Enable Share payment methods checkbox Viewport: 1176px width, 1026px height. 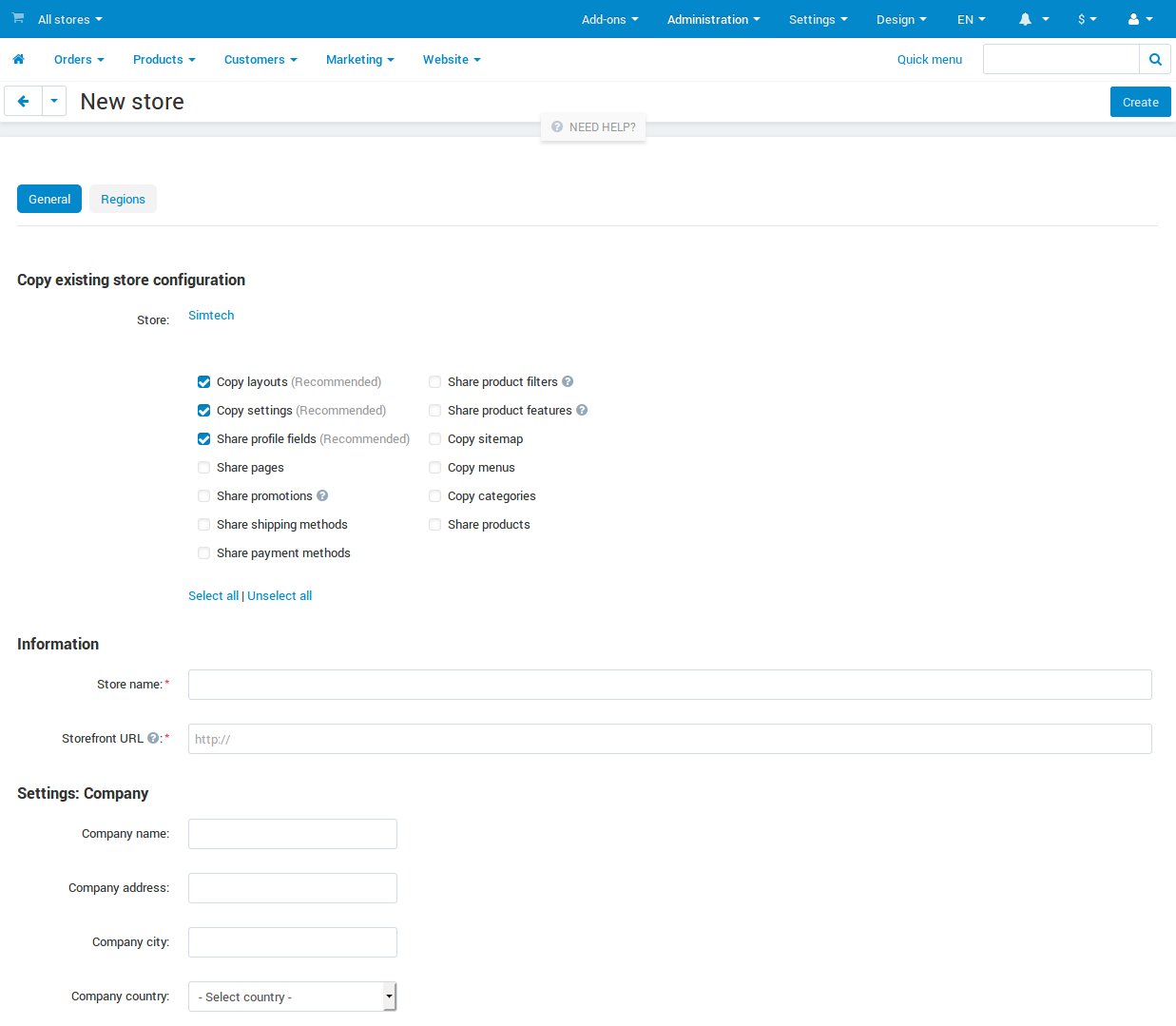[x=203, y=552]
